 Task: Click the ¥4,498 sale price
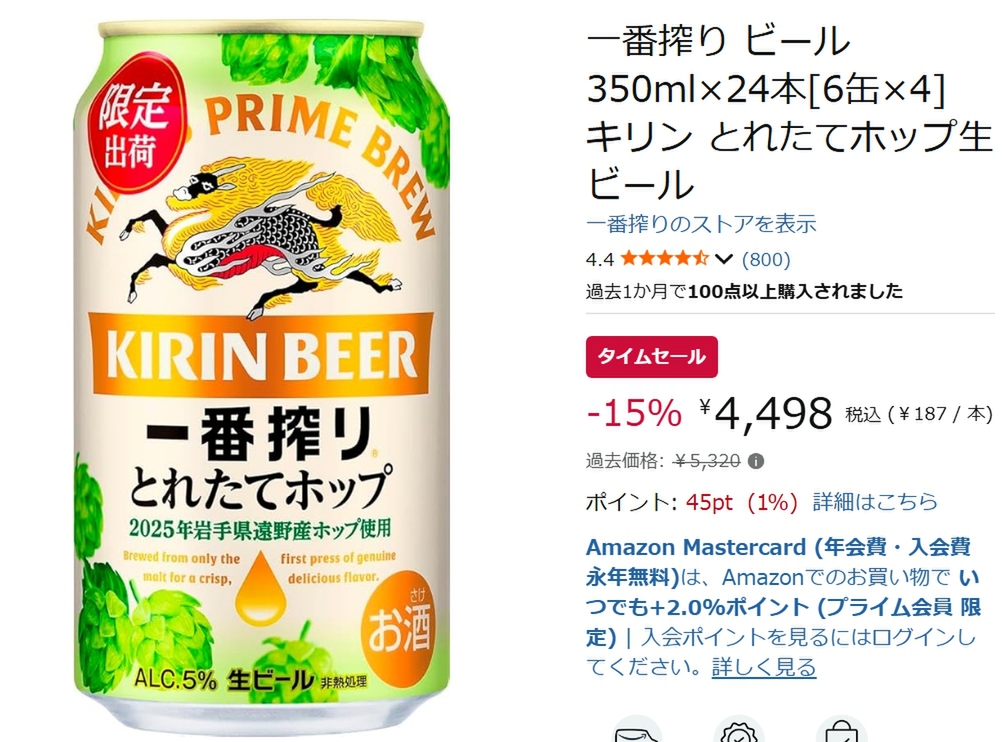click(x=765, y=413)
